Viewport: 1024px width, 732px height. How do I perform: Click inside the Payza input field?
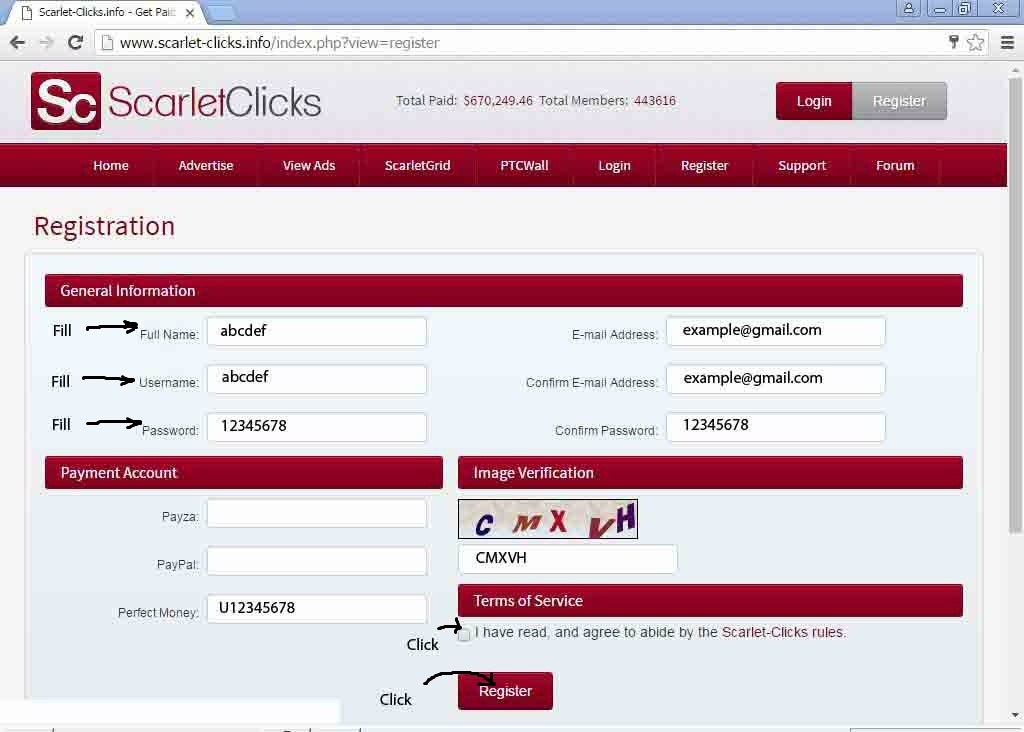(x=316, y=513)
